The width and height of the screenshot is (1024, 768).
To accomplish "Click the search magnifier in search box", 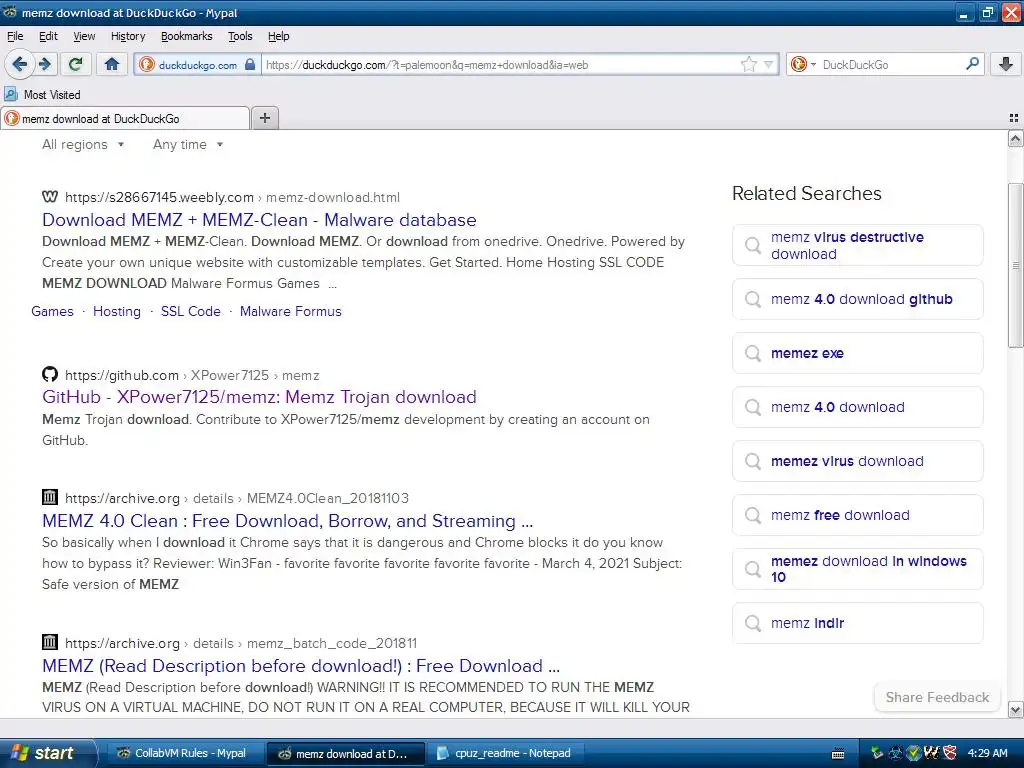I will (x=972, y=64).
